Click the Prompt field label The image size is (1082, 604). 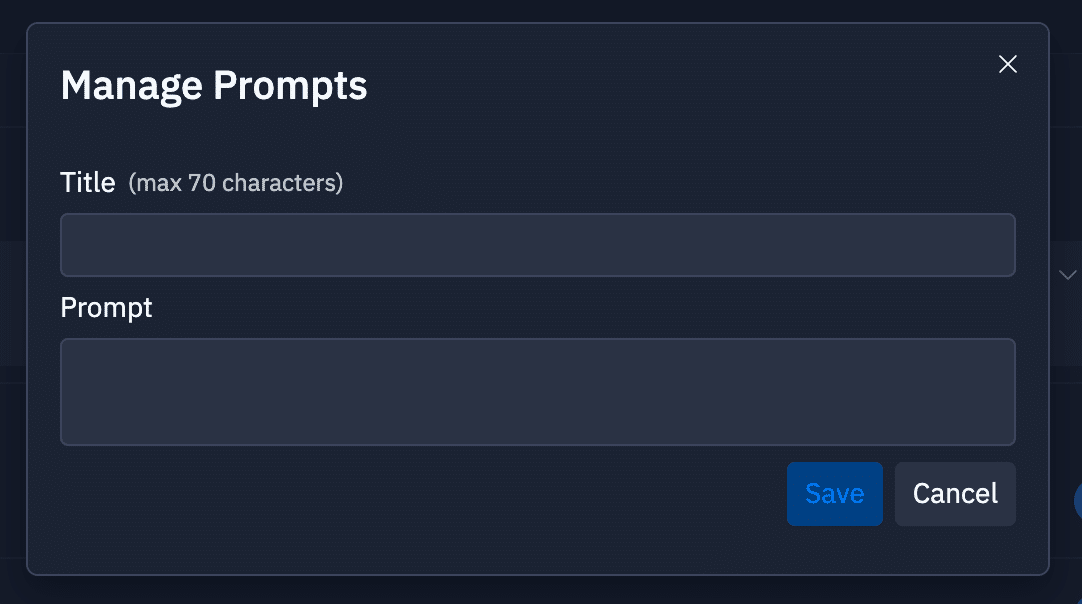(106, 307)
